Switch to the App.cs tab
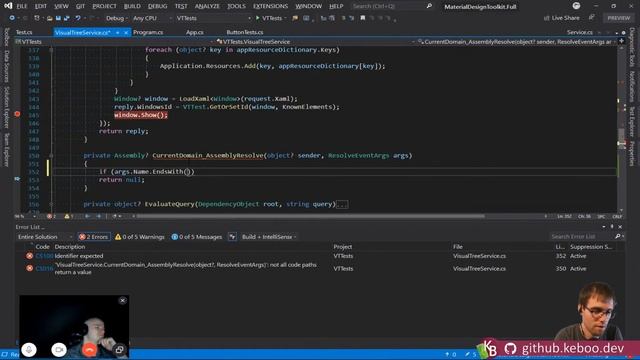This screenshot has height=360, width=640. pos(195,32)
